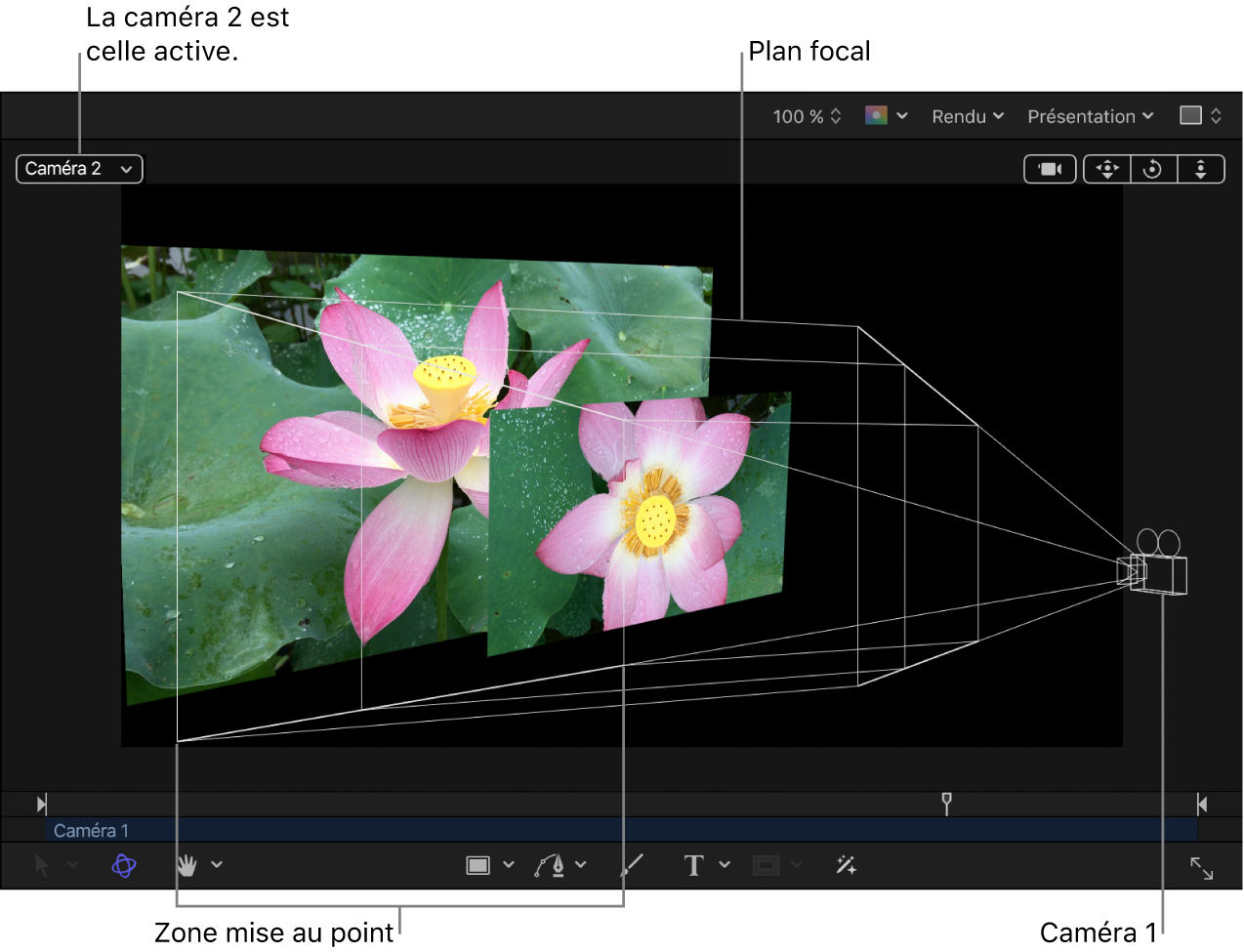Viewport: 1244px width, 952px height.
Task: Click the orbit 3D view control
Action: point(1153,169)
